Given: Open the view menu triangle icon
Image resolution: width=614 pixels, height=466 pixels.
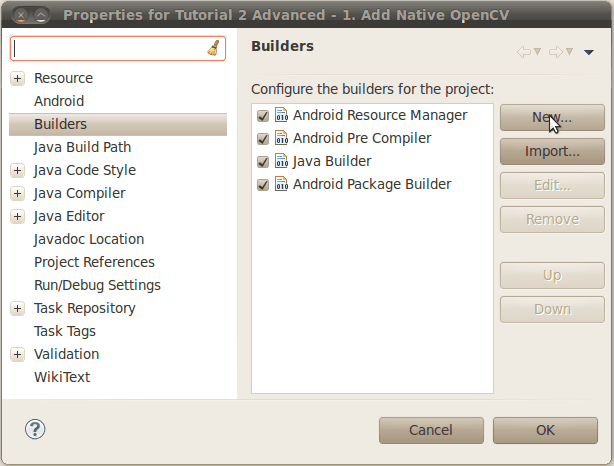Looking at the screenshot, I should (589, 52).
